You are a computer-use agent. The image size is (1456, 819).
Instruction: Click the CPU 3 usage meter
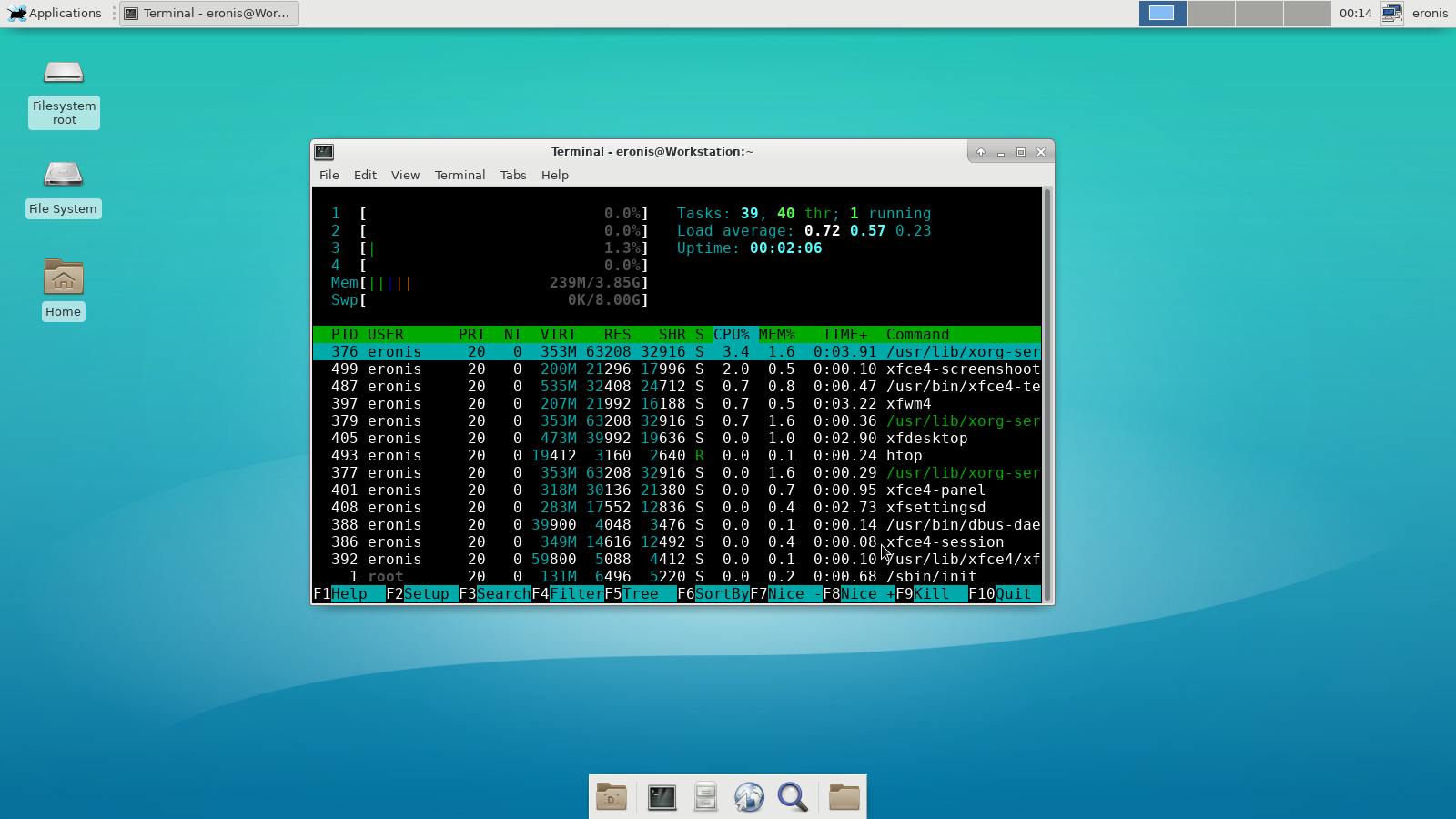(490, 248)
